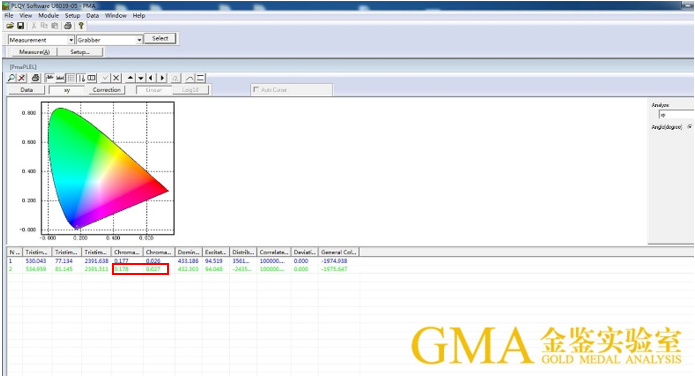Toggle the Auto Cursor checkbox
Screen dimensions: 695x377
point(256,89)
